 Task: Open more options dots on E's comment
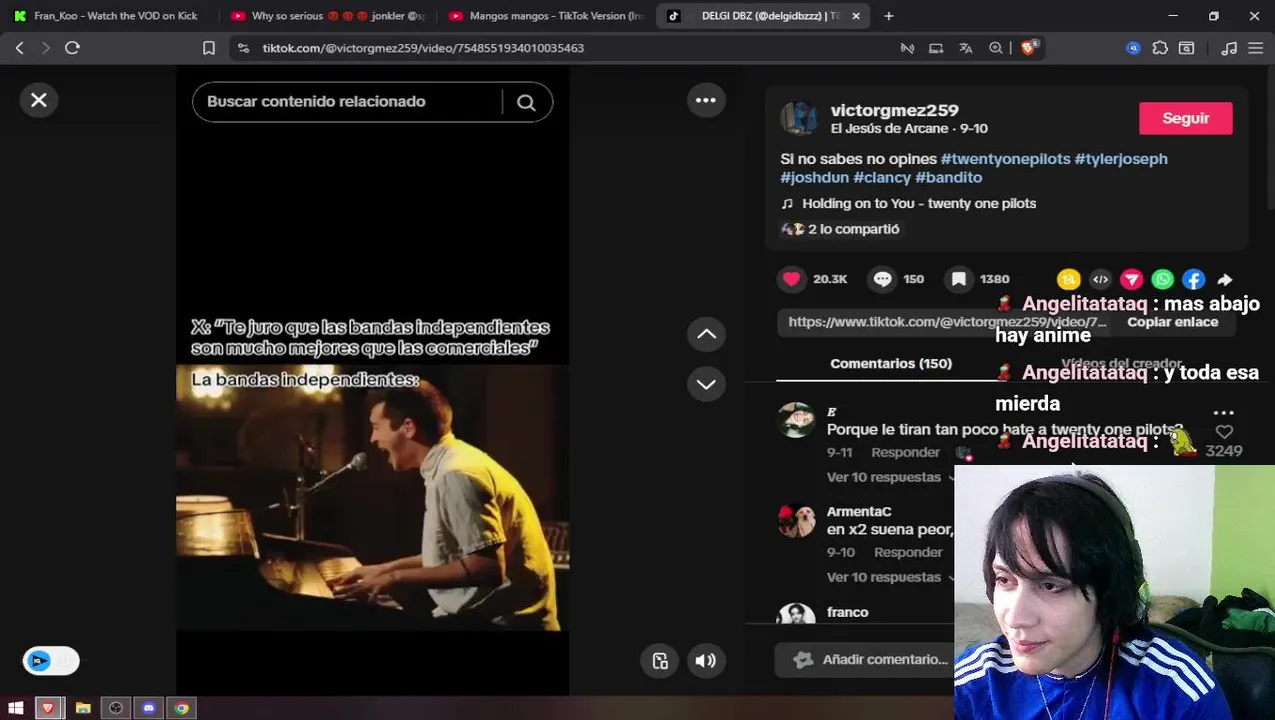point(1223,412)
